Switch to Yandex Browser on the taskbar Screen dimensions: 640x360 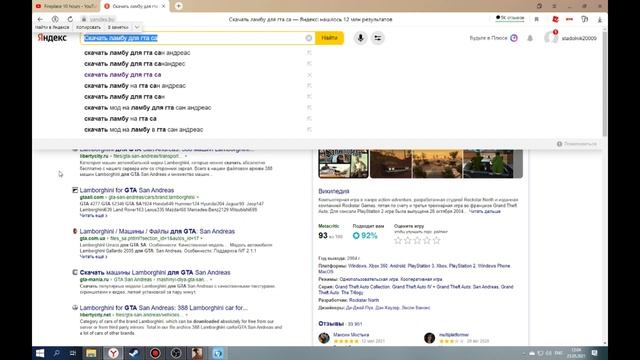click(x=113, y=353)
